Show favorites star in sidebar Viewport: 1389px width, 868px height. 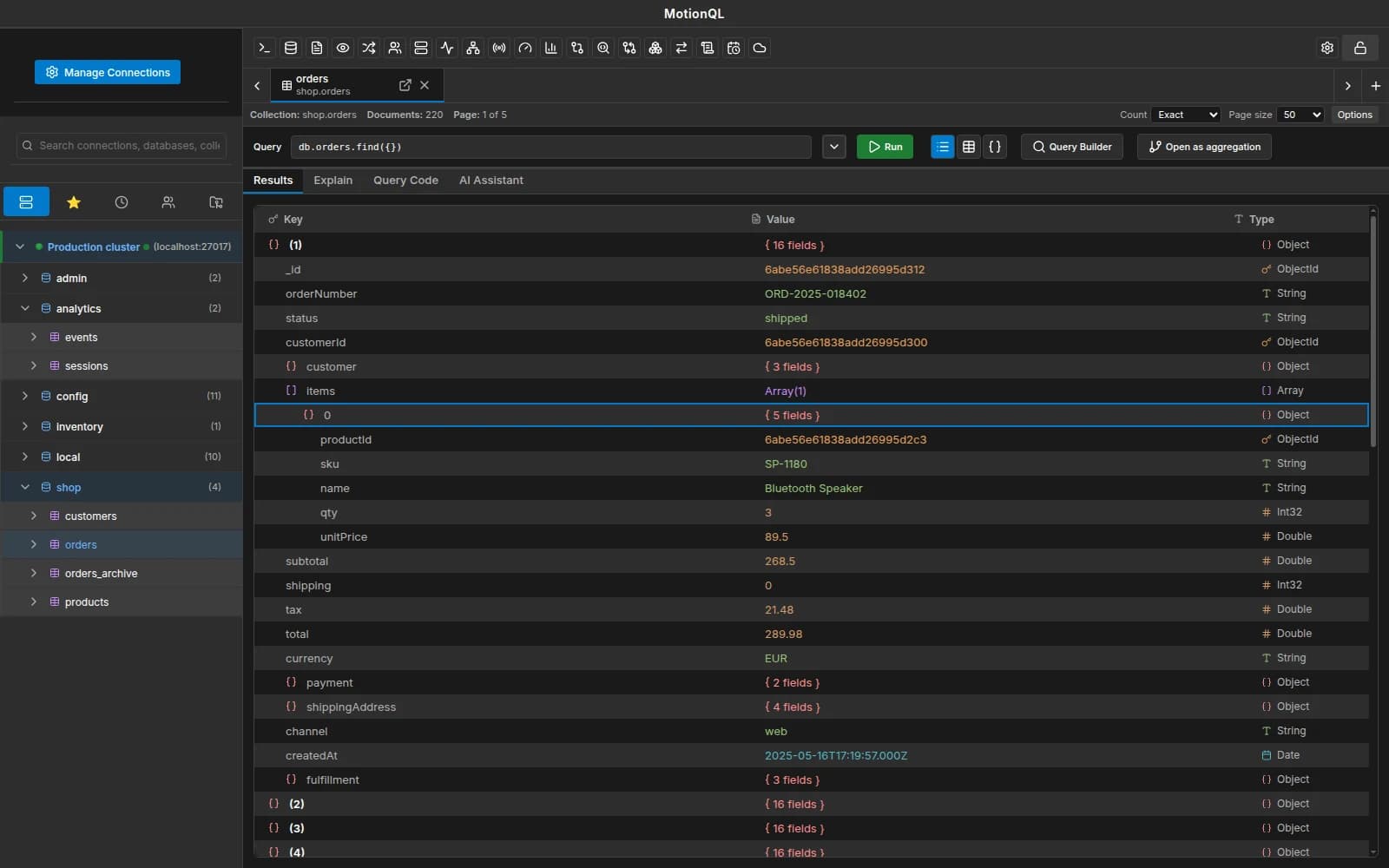pyautogui.click(x=74, y=202)
